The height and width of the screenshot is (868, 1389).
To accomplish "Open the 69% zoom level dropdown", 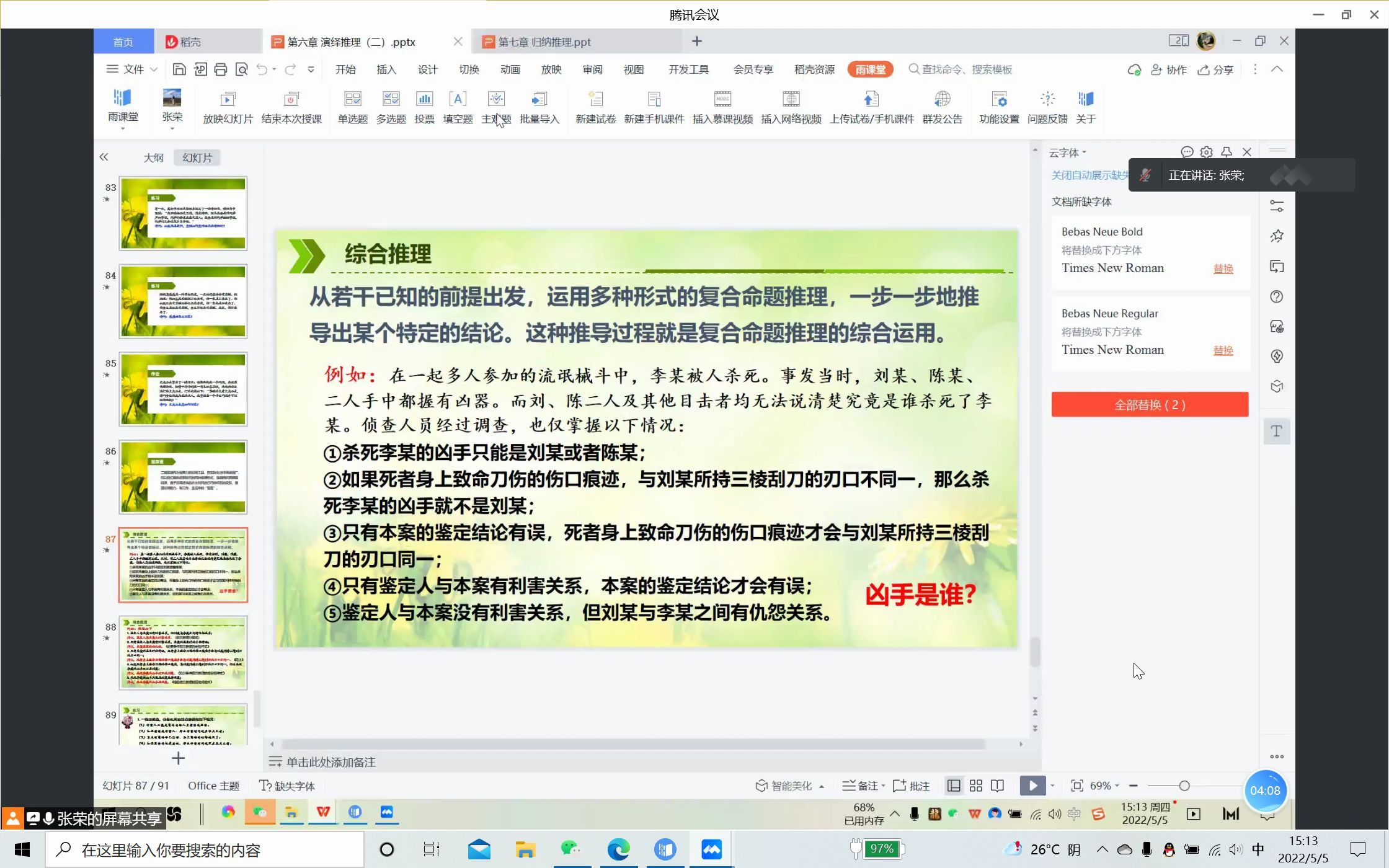I will click(x=1116, y=786).
